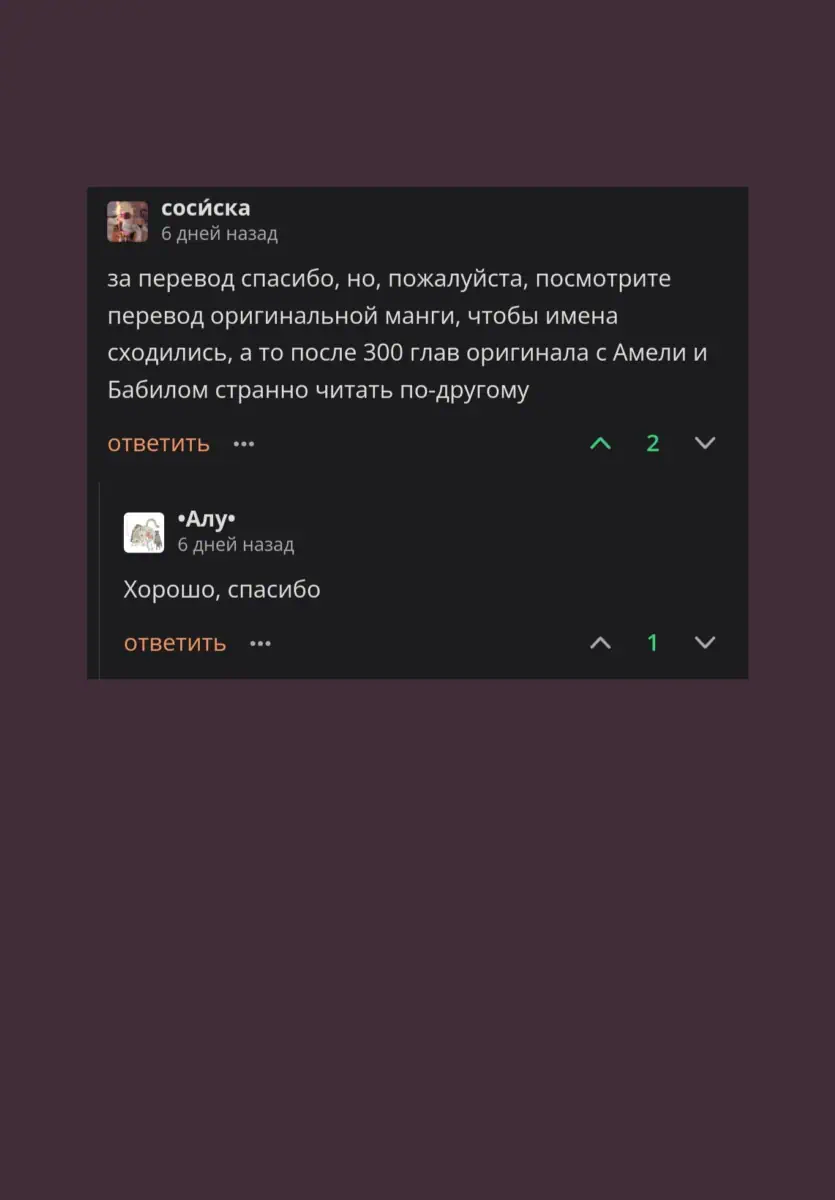
Task: Click the word "по-другому" ending сосиска's comment
Action: [464, 391]
